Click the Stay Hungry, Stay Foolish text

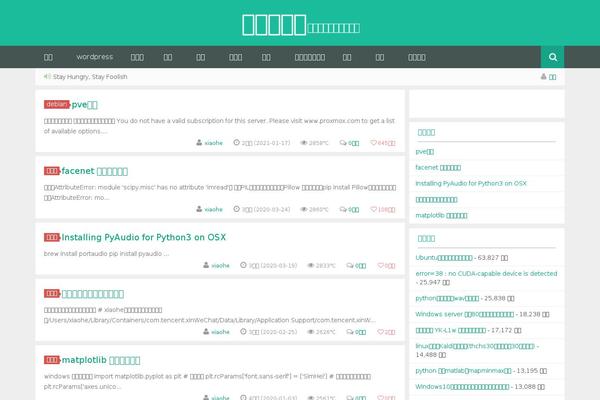coord(90,77)
